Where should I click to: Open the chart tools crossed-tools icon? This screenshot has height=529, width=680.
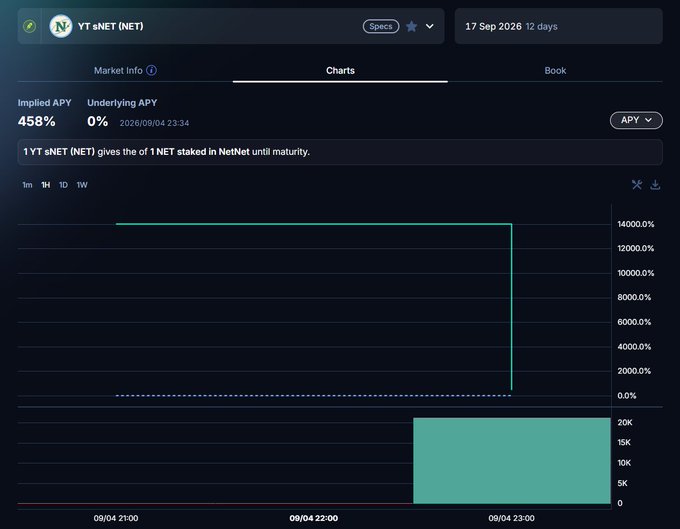click(x=637, y=185)
